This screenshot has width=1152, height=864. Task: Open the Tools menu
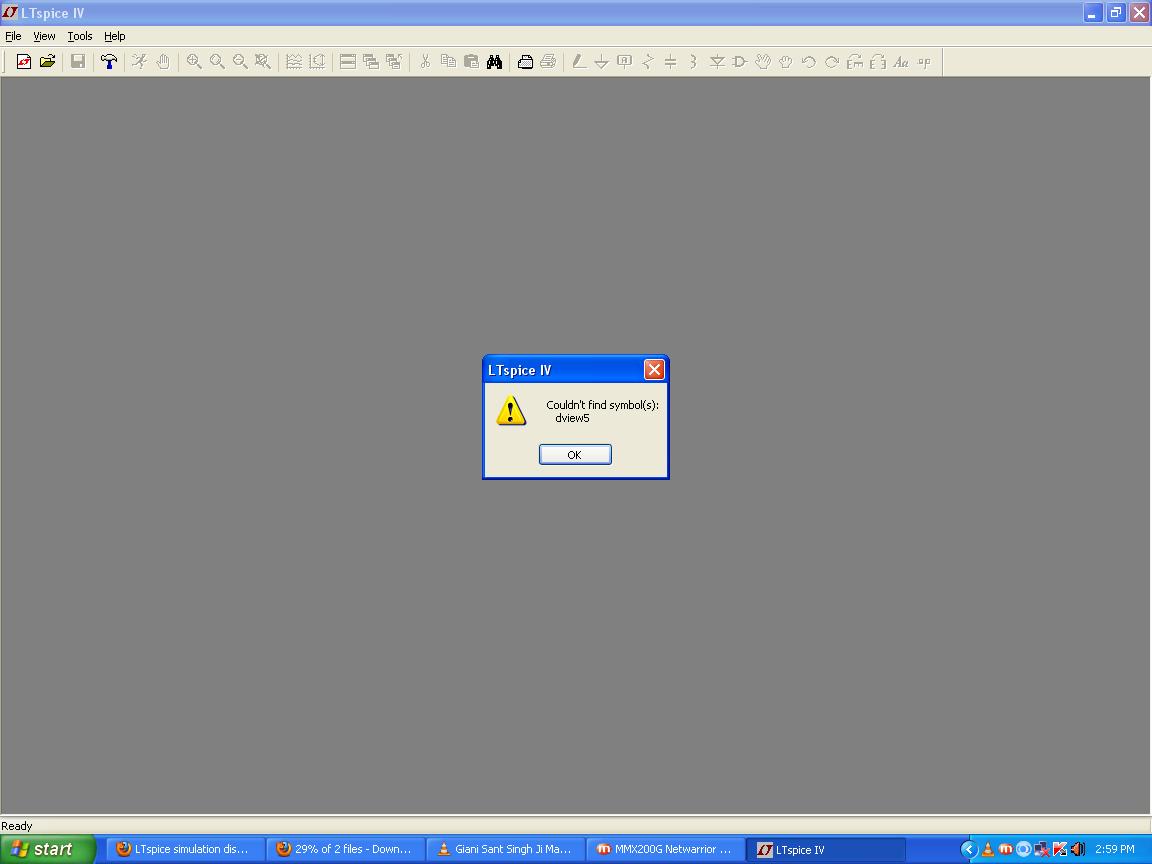click(79, 36)
